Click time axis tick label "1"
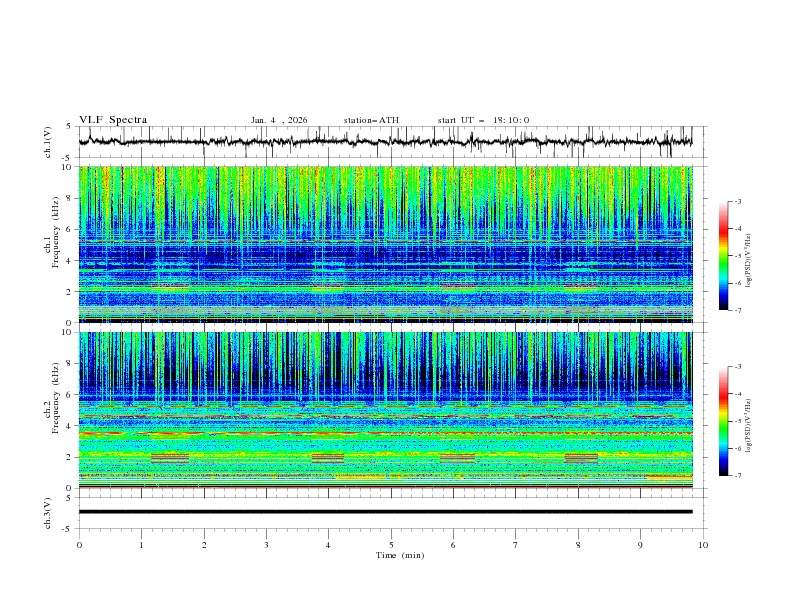Viewport: 792px width, 612px height. (141, 545)
